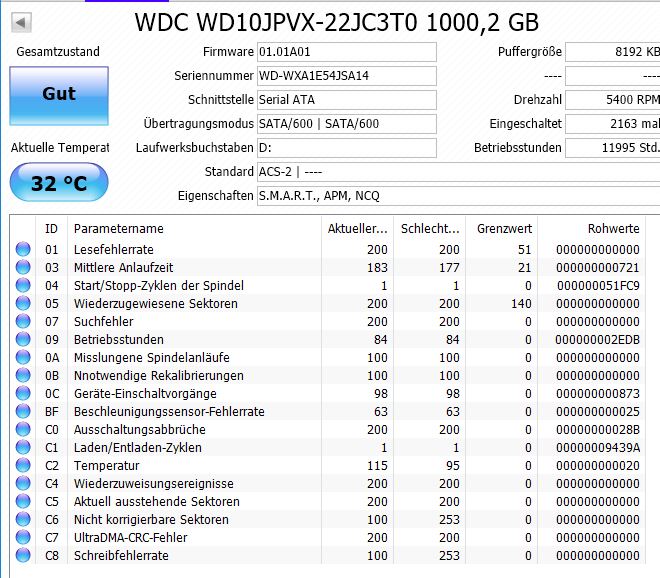Select parameter name Suchfehler
The width and height of the screenshot is (660, 578).
104,322
